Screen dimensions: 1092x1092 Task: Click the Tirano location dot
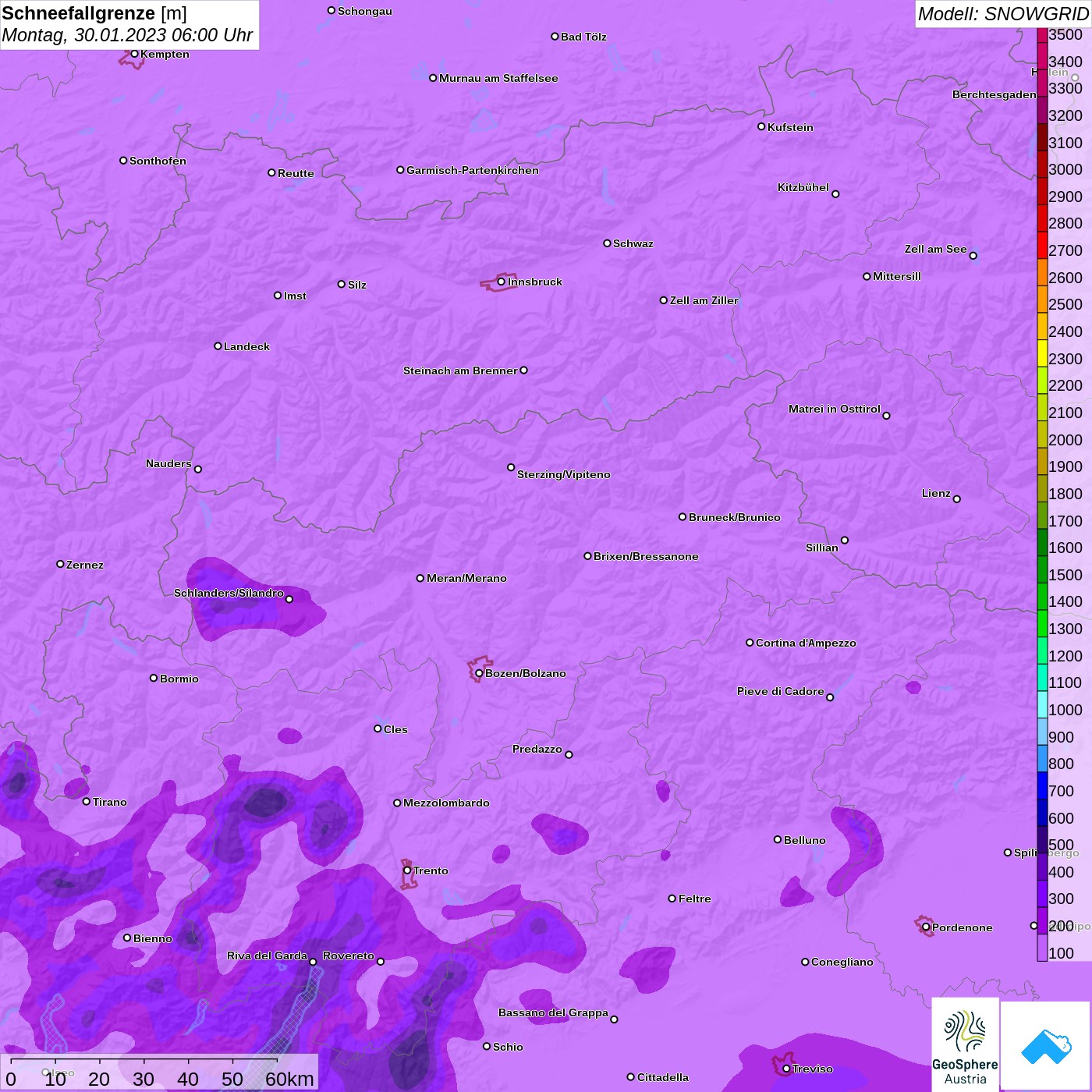[87, 802]
